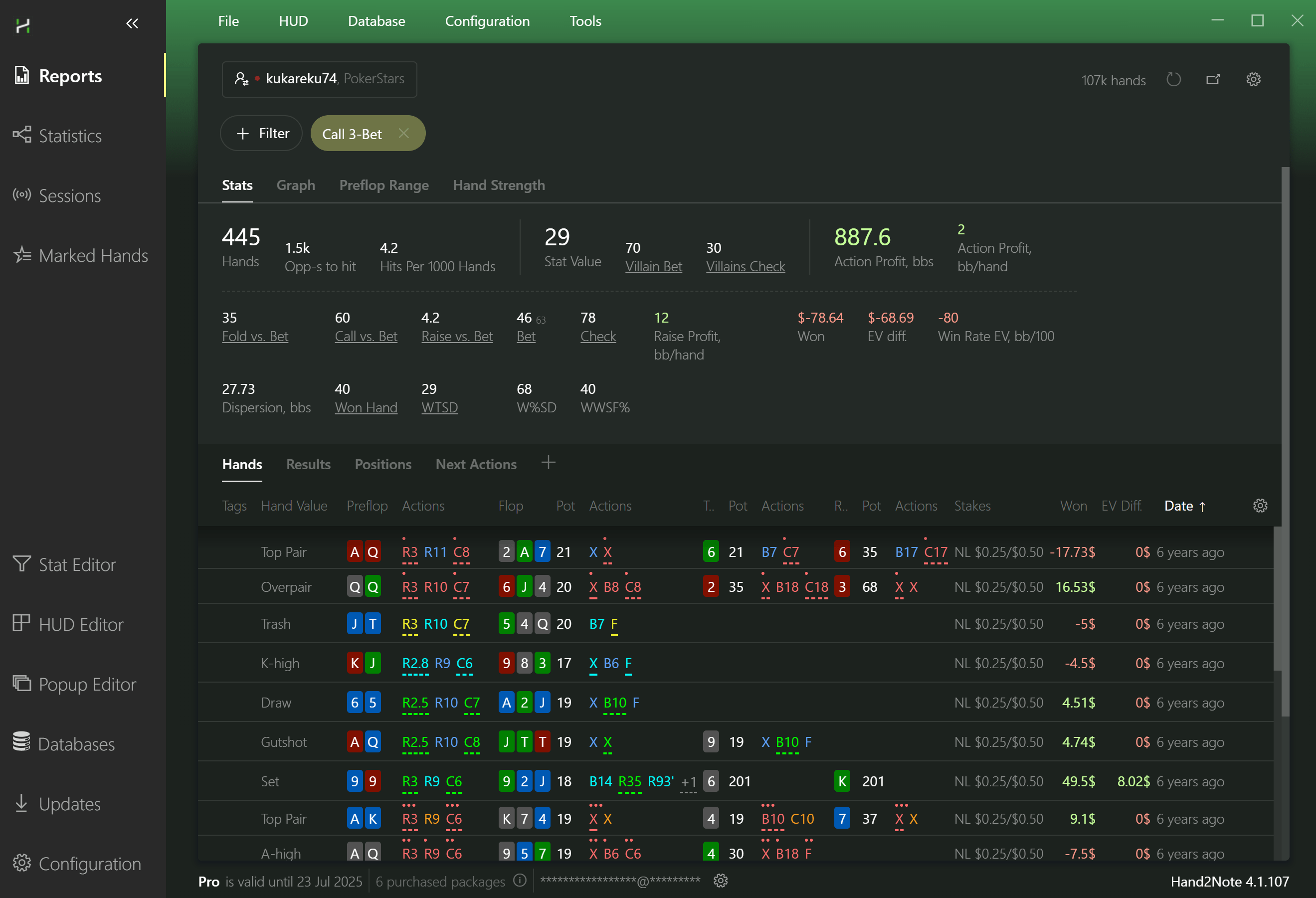Click the refresh report icon
The height and width of the screenshot is (898, 1316).
coord(1173,80)
